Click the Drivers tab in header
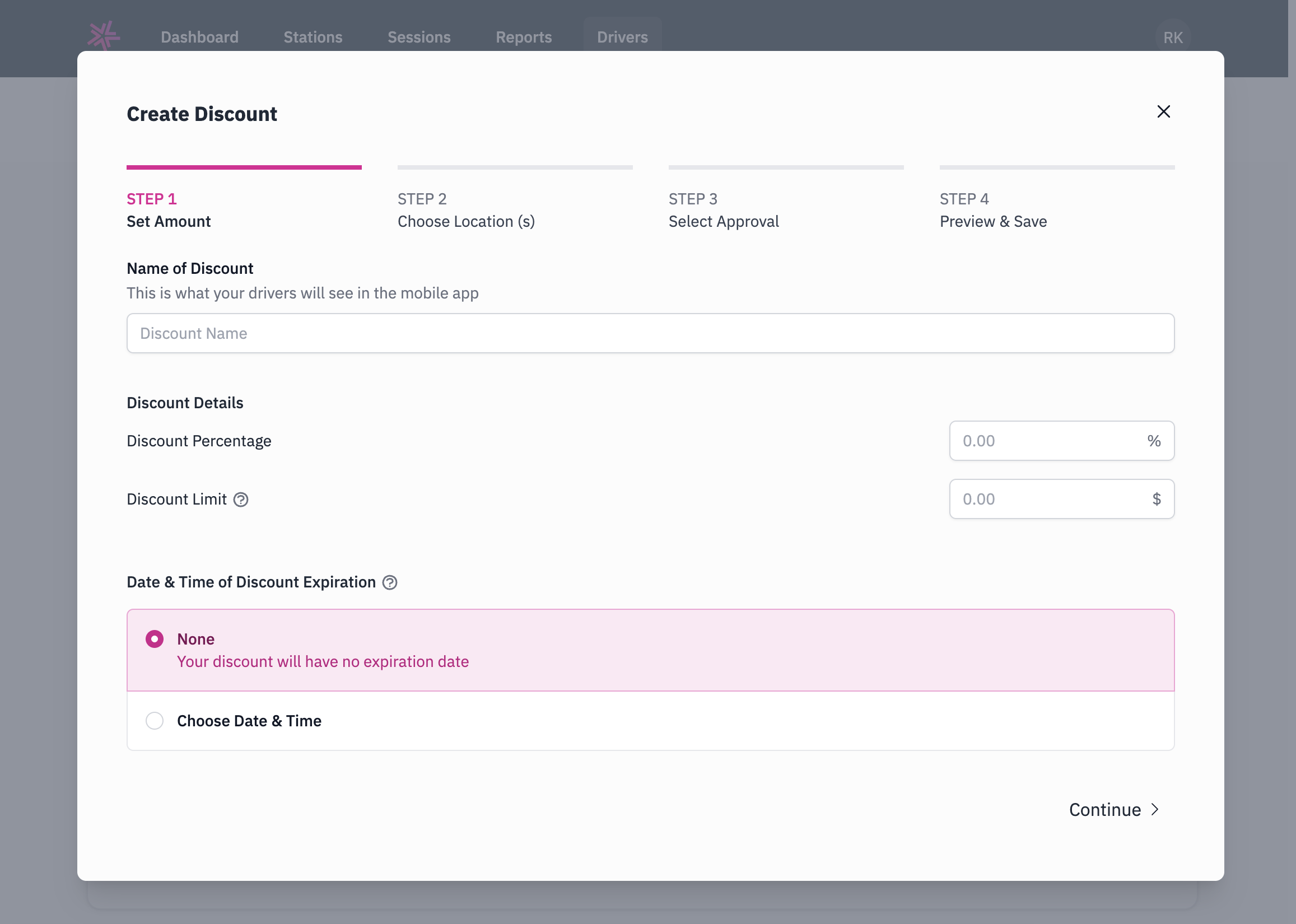 click(x=622, y=38)
